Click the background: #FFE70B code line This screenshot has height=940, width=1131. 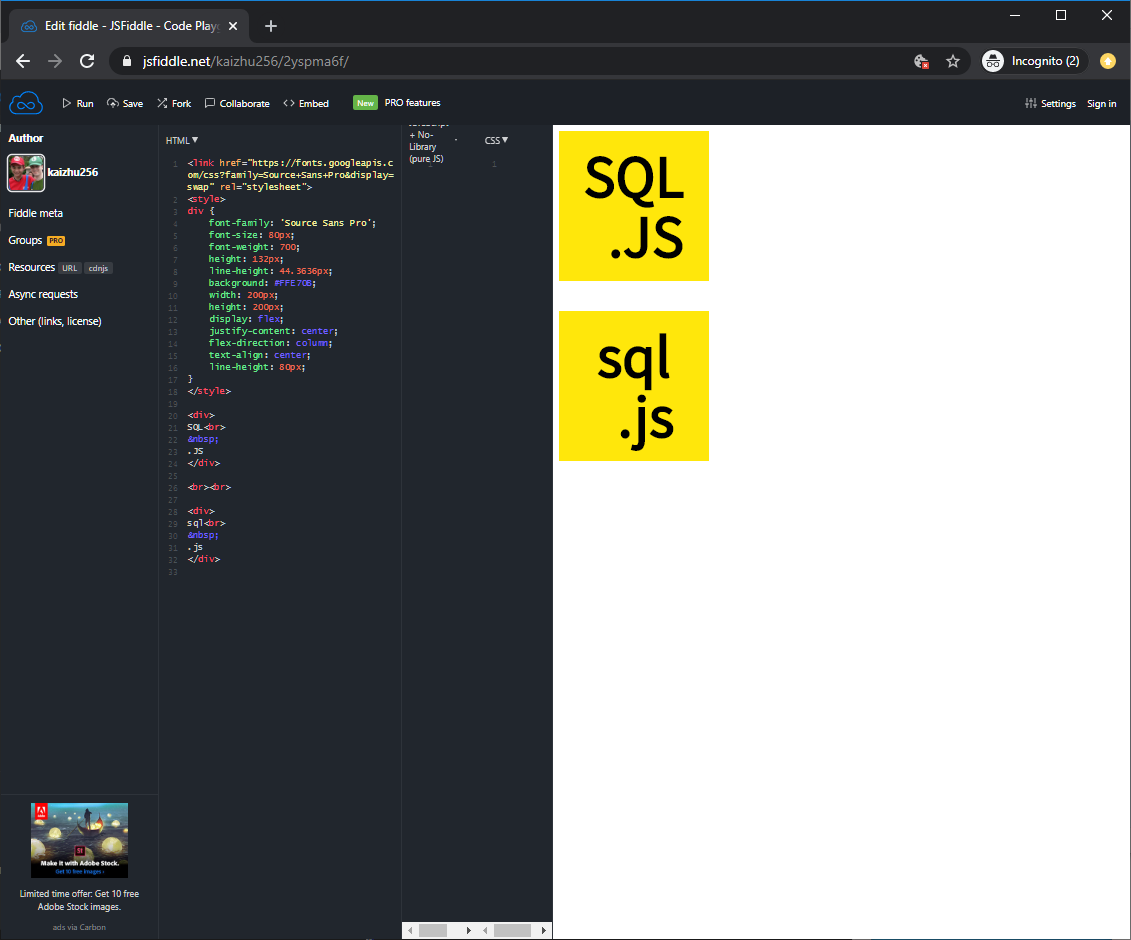262,283
